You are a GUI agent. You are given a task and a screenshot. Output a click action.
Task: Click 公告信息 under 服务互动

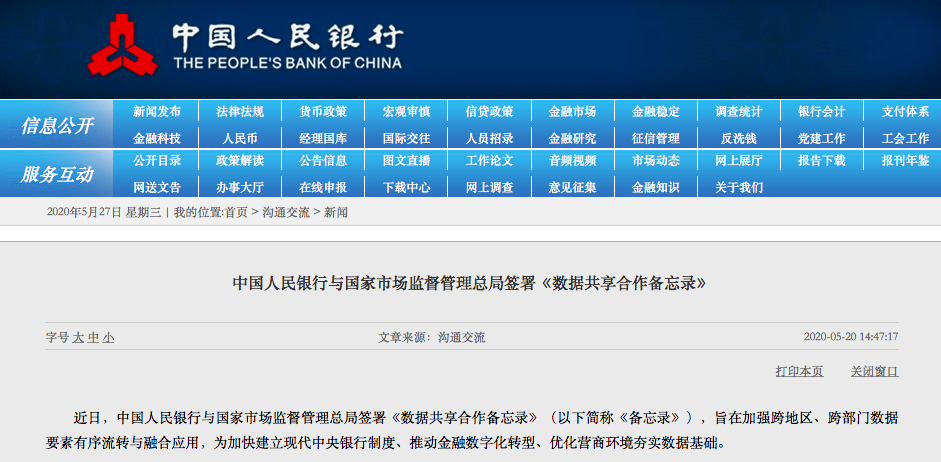coord(323,161)
